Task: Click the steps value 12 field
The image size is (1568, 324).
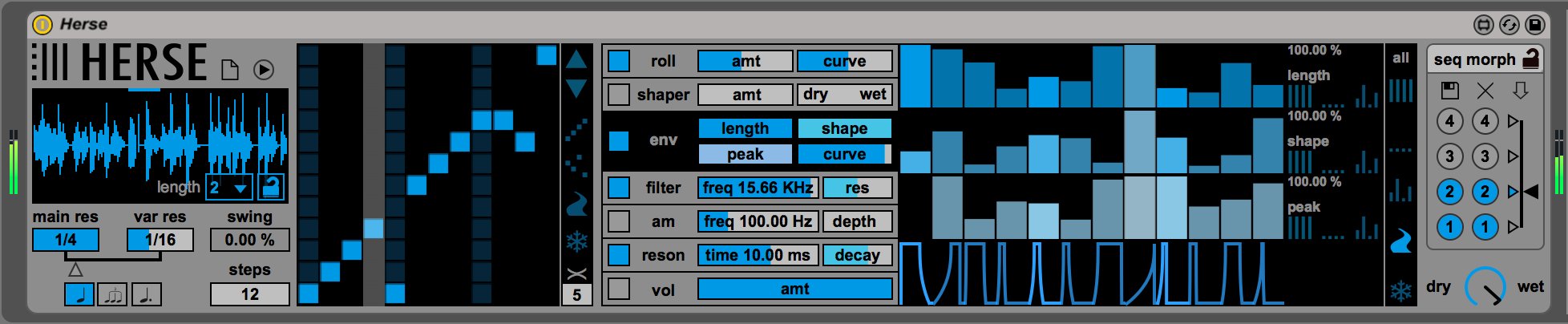Action: point(249,294)
